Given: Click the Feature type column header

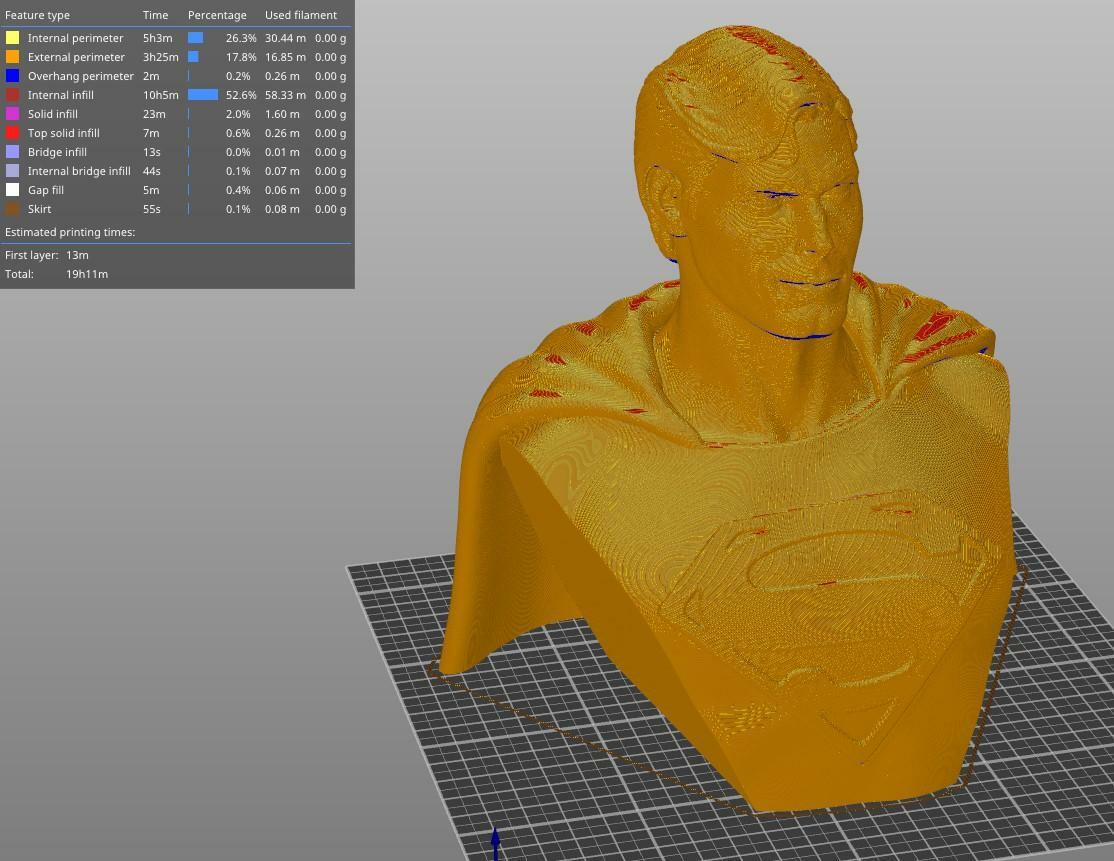Looking at the screenshot, I should (37, 15).
